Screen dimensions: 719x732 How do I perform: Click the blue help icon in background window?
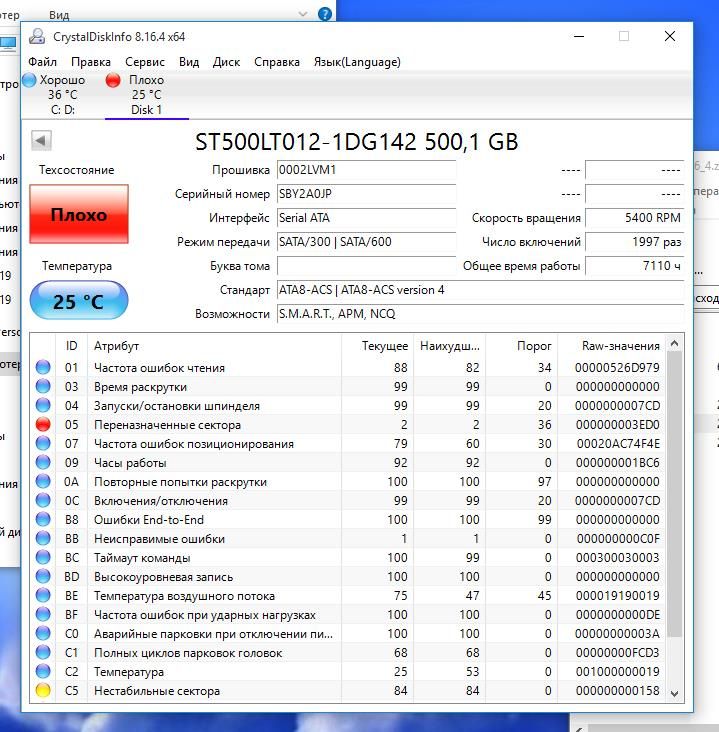[324, 14]
